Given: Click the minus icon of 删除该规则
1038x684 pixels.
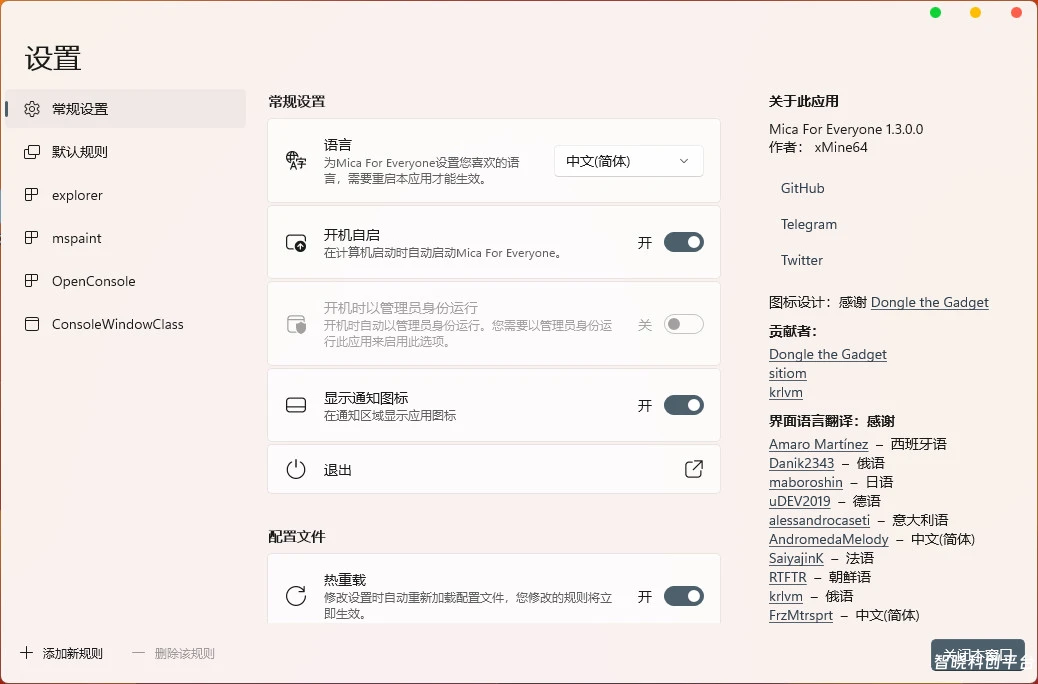Looking at the screenshot, I should pos(138,653).
